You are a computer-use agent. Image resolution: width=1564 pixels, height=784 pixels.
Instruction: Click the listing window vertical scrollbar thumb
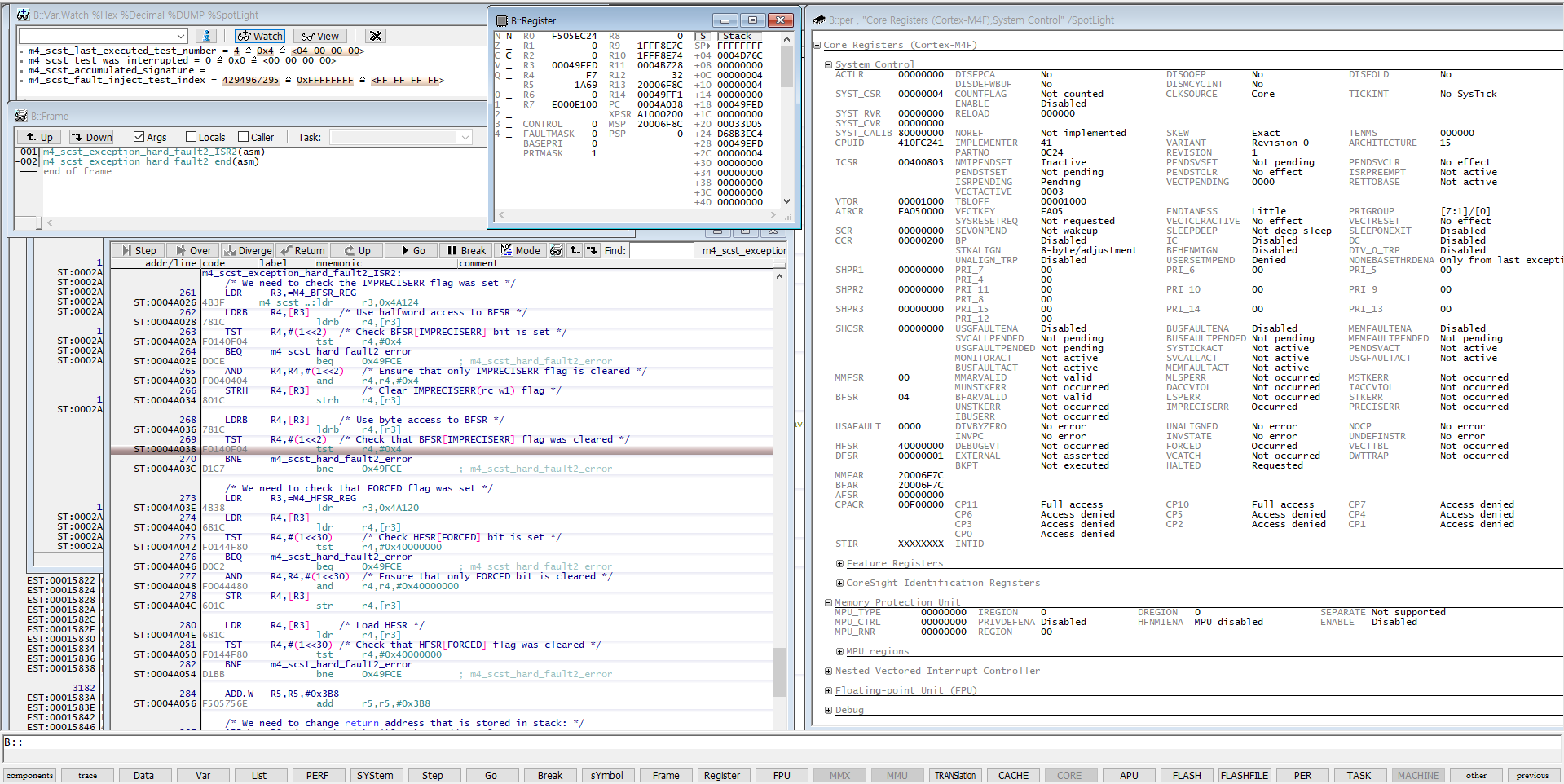coord(779,672)
